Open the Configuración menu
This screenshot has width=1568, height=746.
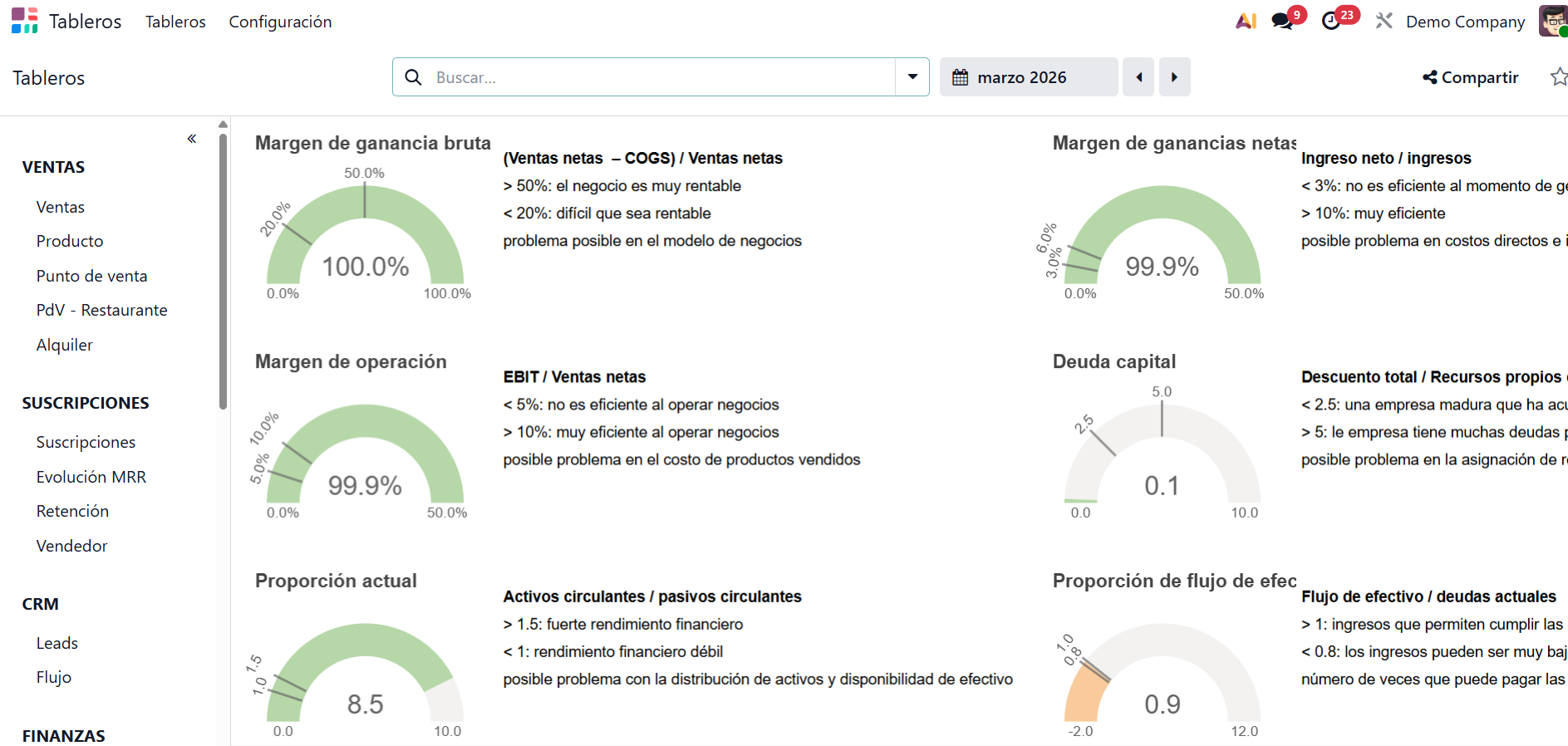[x=280, y=22]
